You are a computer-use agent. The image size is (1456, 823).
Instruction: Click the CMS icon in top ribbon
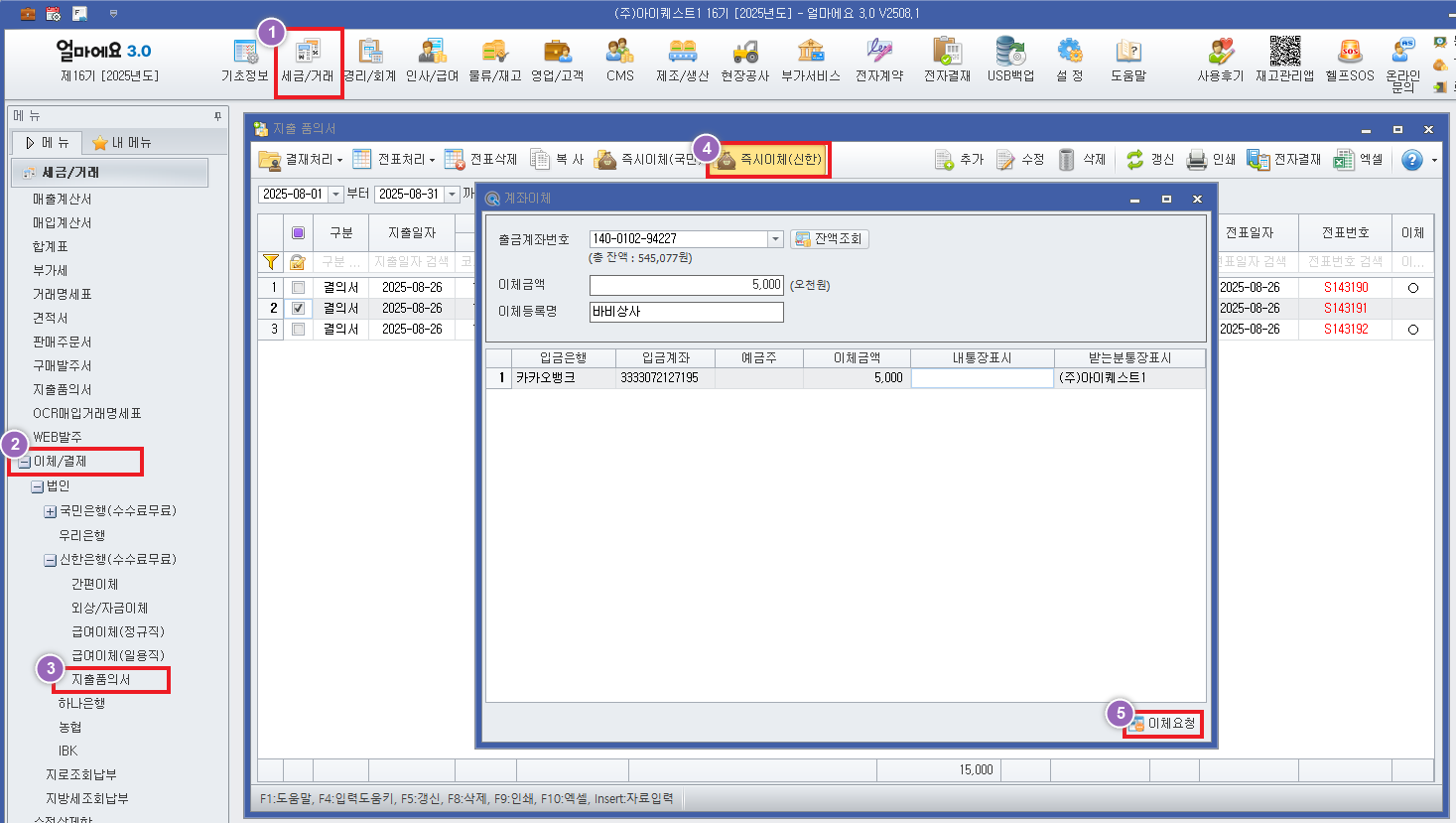(619, 59)
